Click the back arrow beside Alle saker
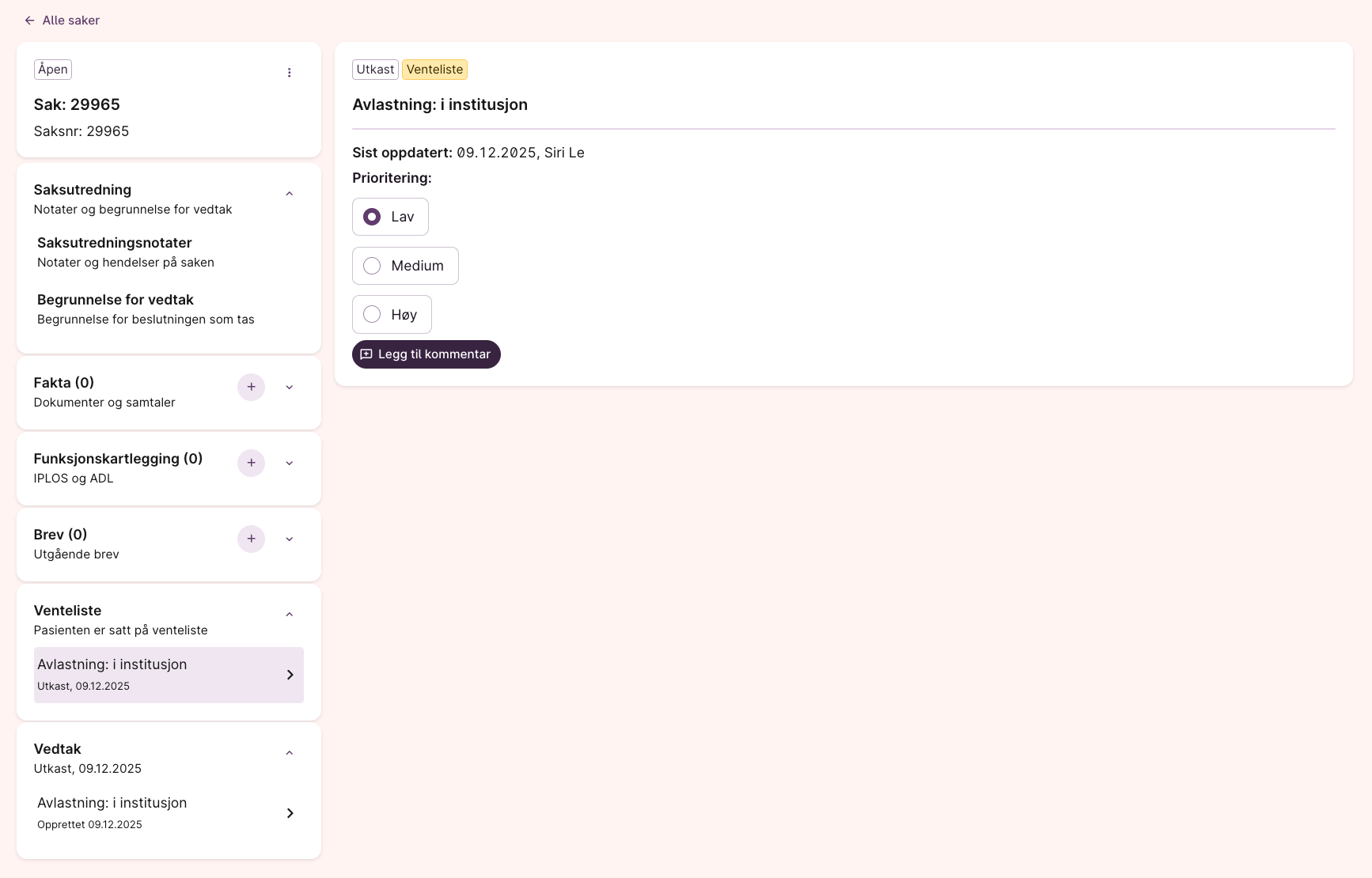 coord(29,21)
